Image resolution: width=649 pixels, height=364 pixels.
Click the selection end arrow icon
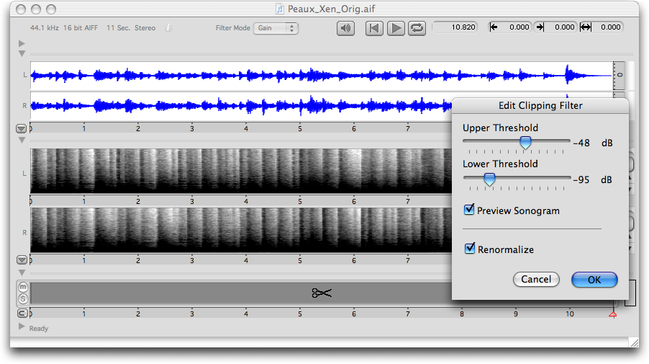pos(540,27)
